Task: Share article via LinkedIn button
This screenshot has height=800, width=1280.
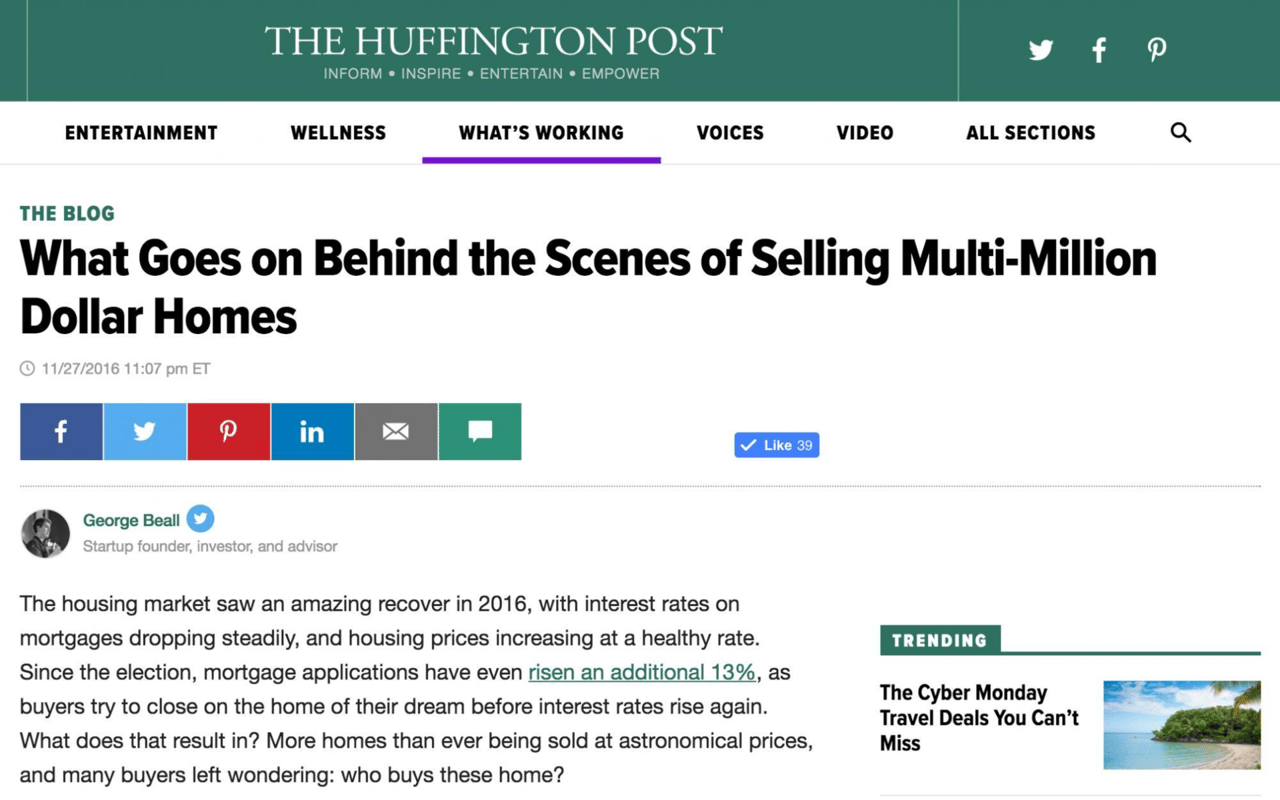Action: click(x=312, y=431)
